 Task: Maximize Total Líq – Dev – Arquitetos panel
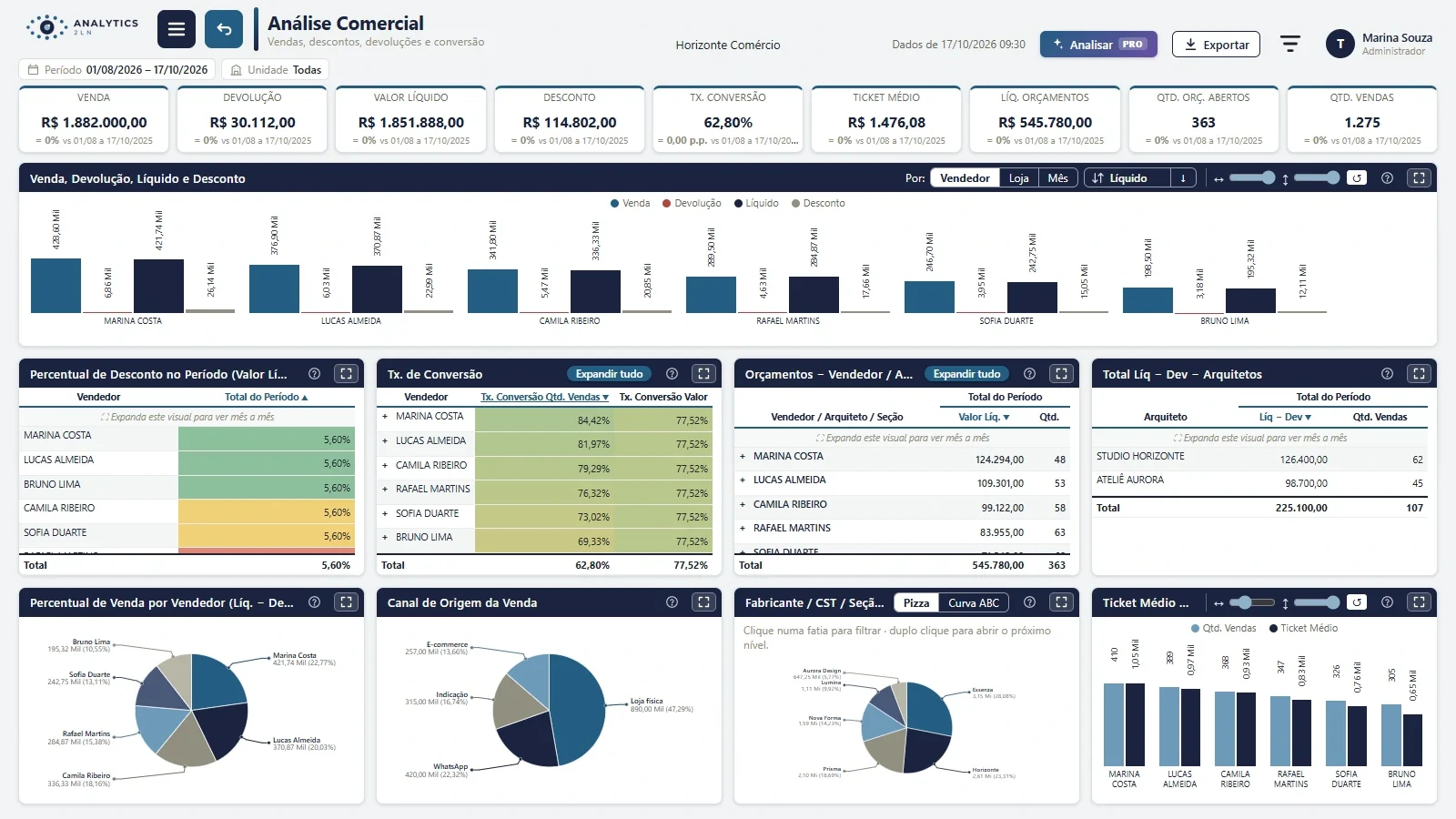point(1419,374)
